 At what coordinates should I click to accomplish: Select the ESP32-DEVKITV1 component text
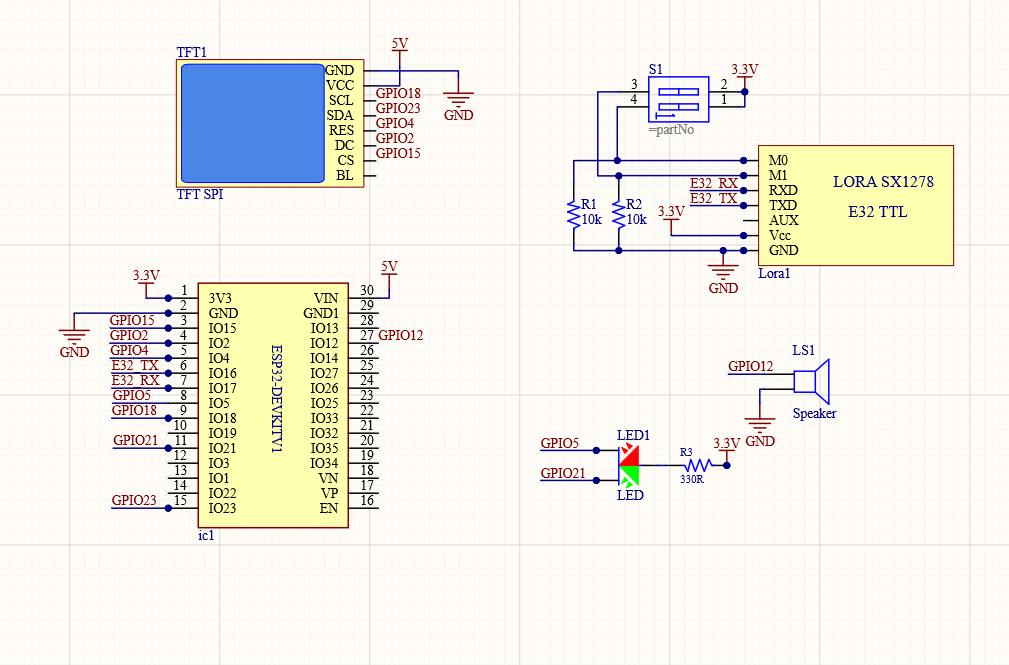[277, 399]
